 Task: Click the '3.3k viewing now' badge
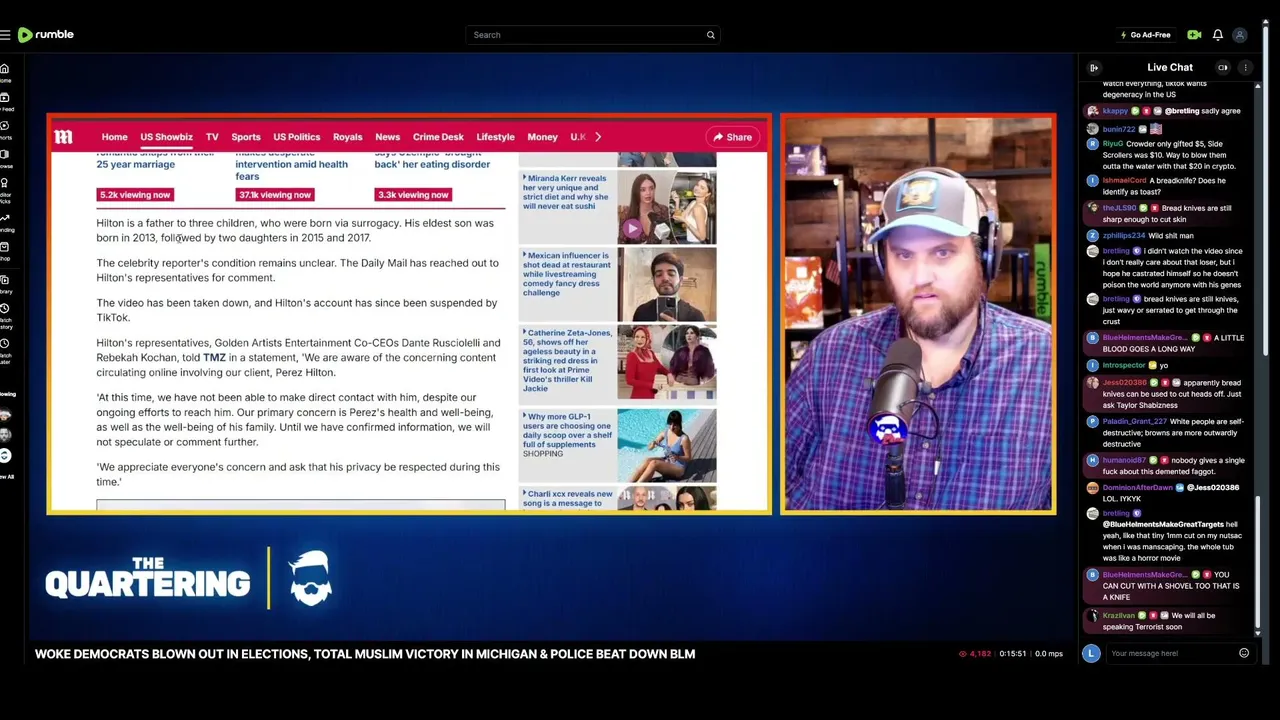(413, 195)
